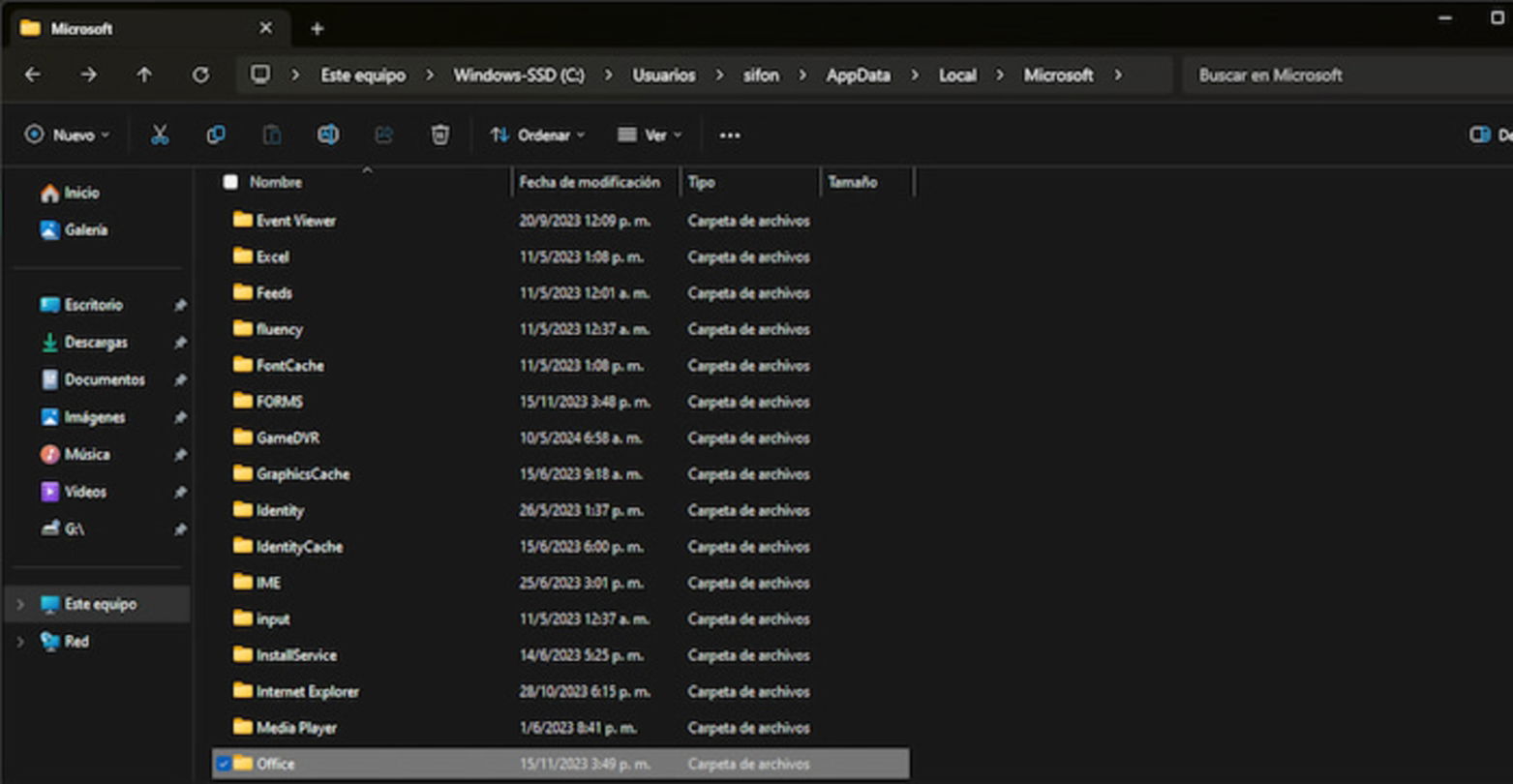Open Música in the sidebar
The height and width of the screenshot is (784, 1513).
pyautogui.click(x=75, y=454)
